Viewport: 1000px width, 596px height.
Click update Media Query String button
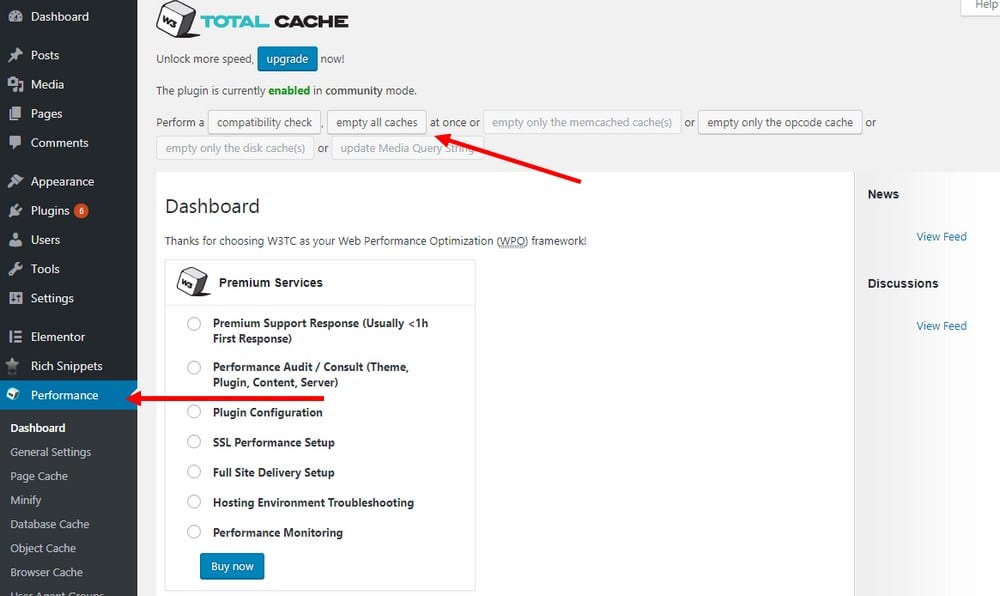pyautogui.click(x=407, y=148)
